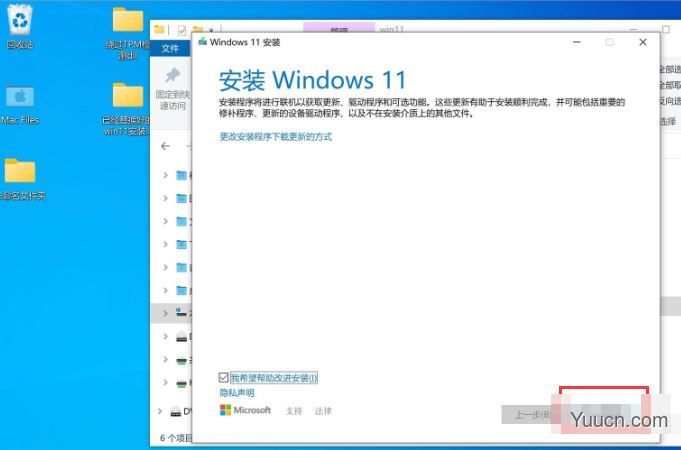
Task: Expand the highlighted tree item in Explorer
Action: [165, 313]
